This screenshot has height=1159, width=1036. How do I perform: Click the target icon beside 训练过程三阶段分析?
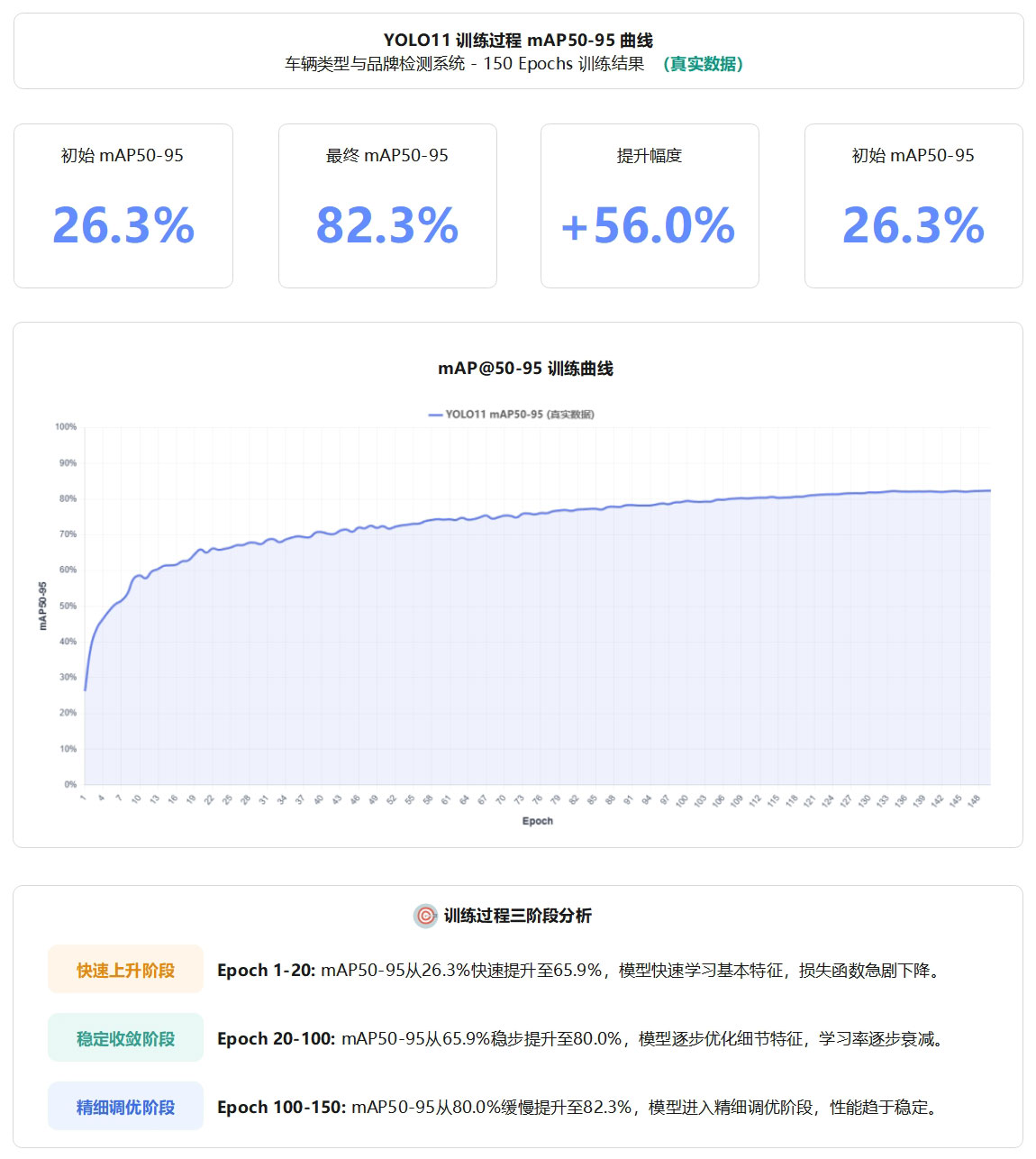[x=425, y=916]
